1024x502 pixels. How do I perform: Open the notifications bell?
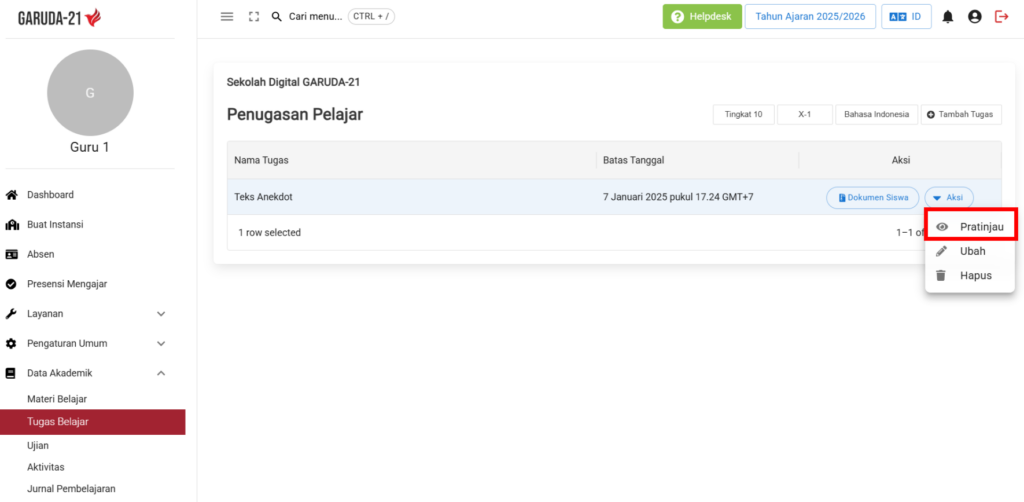pyautogui.click(x=948, y=17)
